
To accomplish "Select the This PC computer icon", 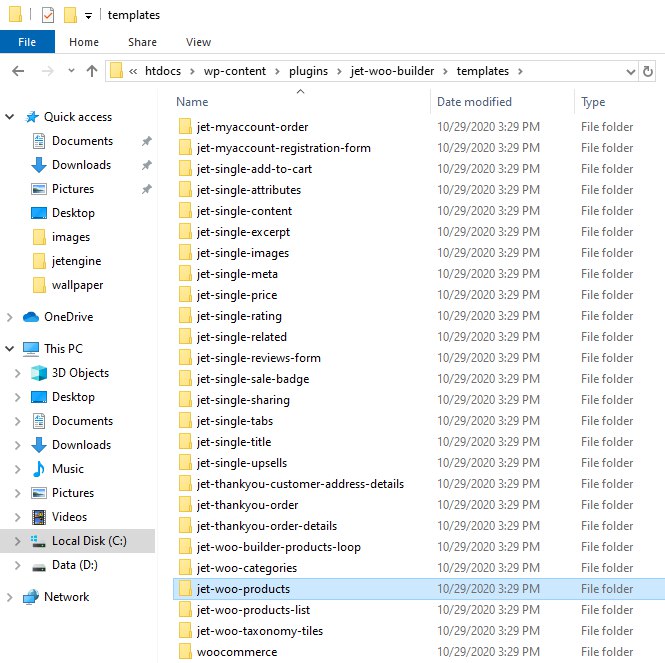I will pos(31,349).
